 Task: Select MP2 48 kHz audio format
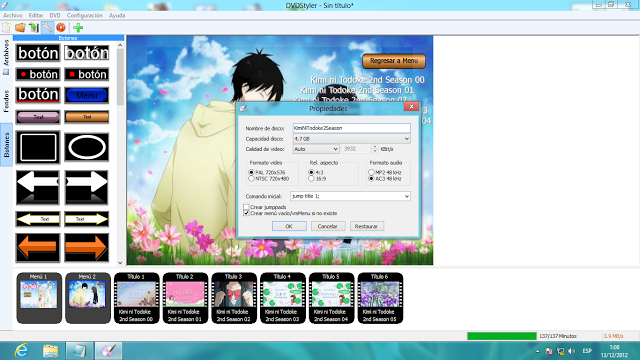(x=371, y=173)
